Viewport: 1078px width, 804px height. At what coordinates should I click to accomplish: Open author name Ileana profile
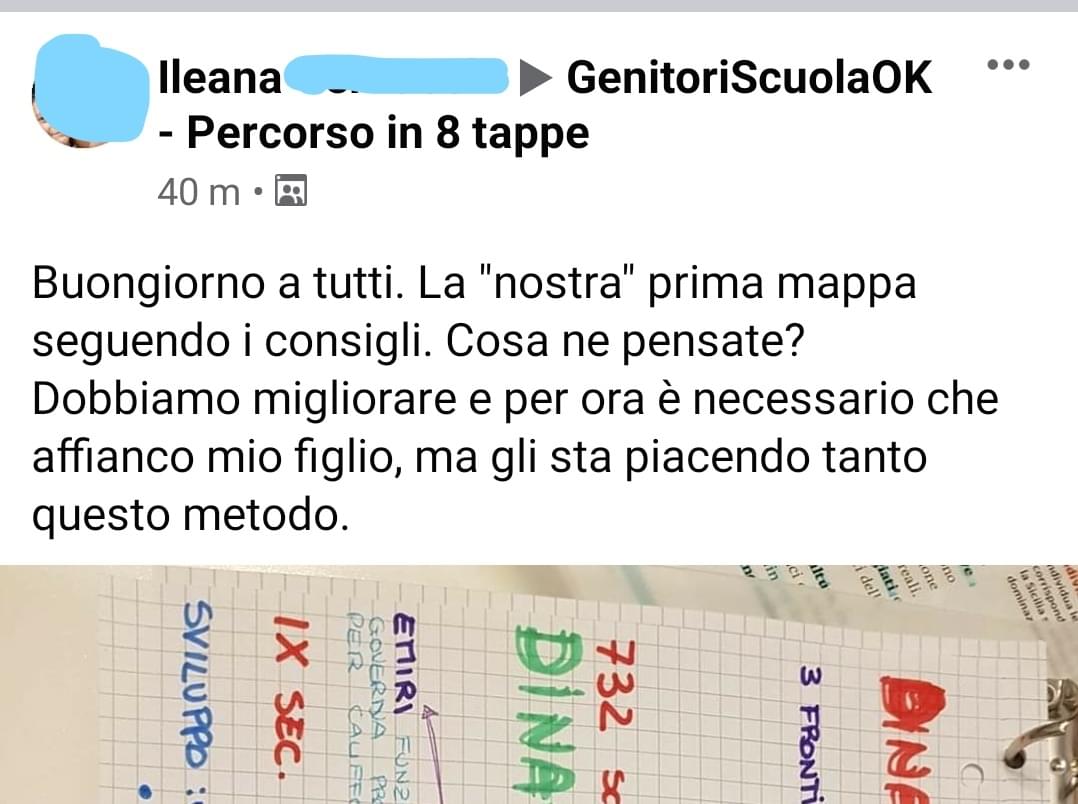click(219, 77)
